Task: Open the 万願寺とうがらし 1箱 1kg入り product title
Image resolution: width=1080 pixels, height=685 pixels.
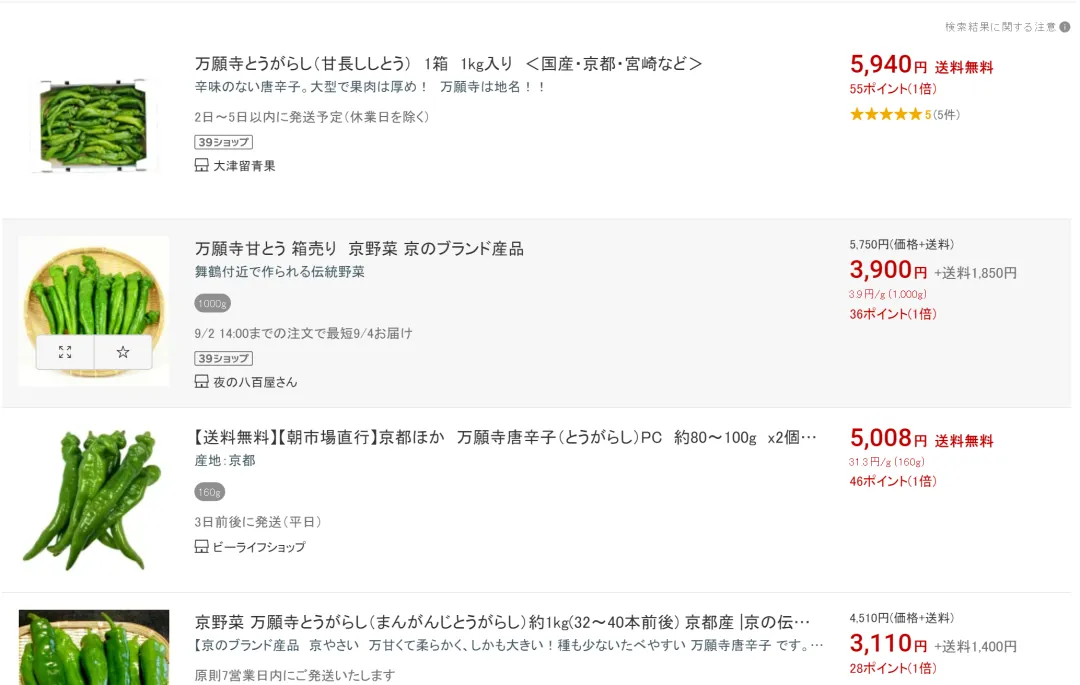Action: (448, 64)
